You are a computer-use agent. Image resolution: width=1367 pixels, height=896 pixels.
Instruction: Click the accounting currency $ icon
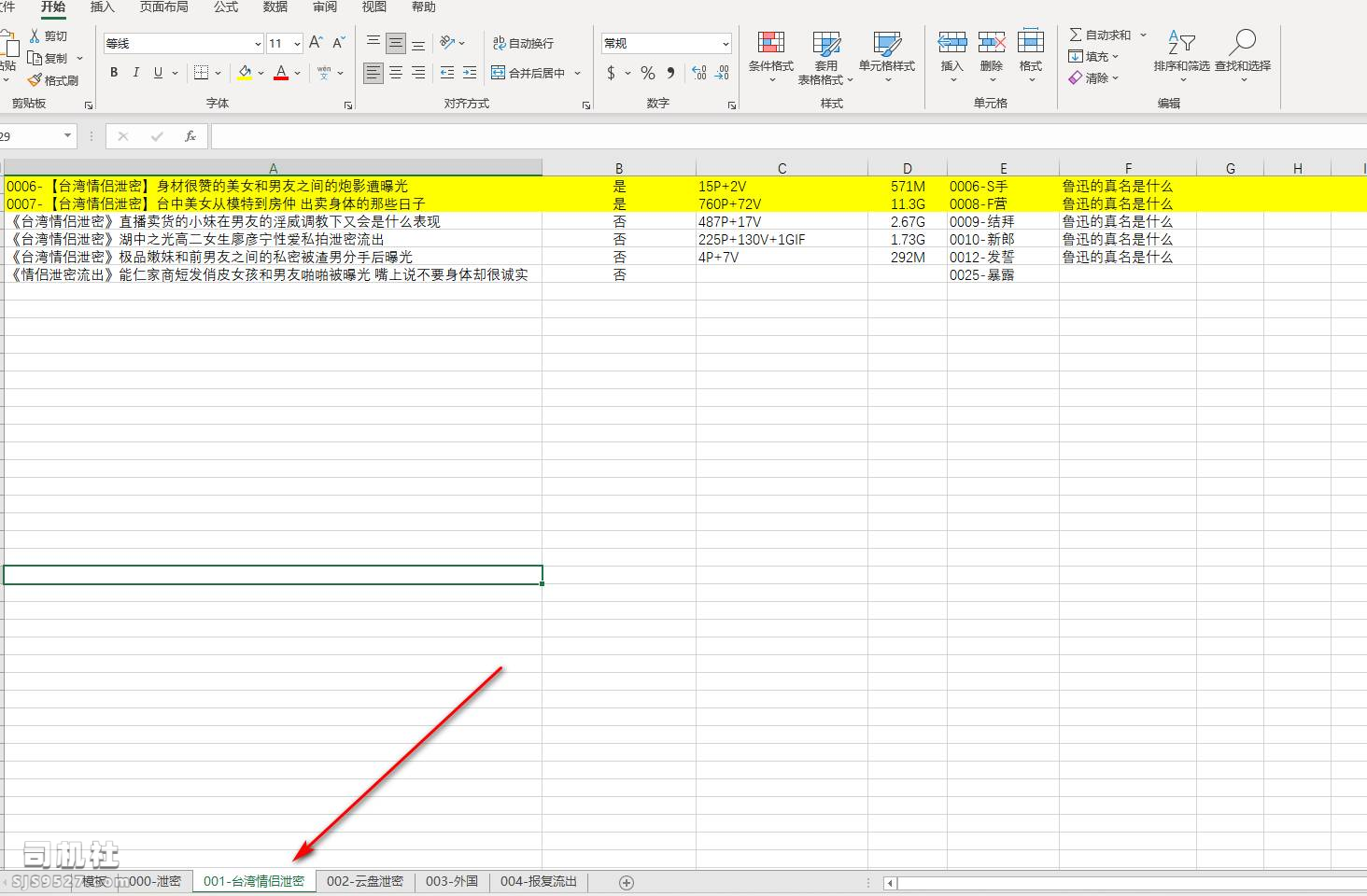(611, 73)
